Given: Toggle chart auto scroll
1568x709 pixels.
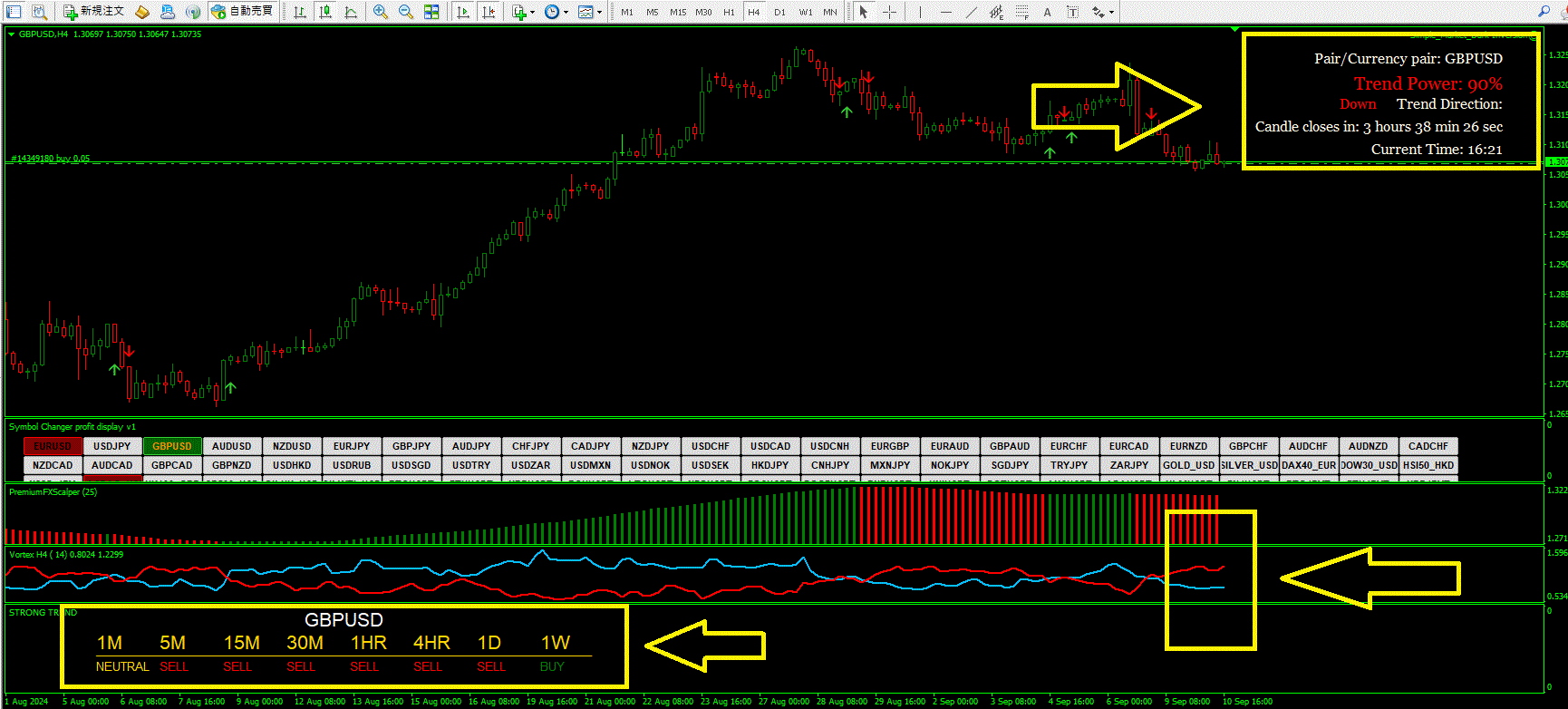Looking at the screenshot, I should [x=463, y=12].
